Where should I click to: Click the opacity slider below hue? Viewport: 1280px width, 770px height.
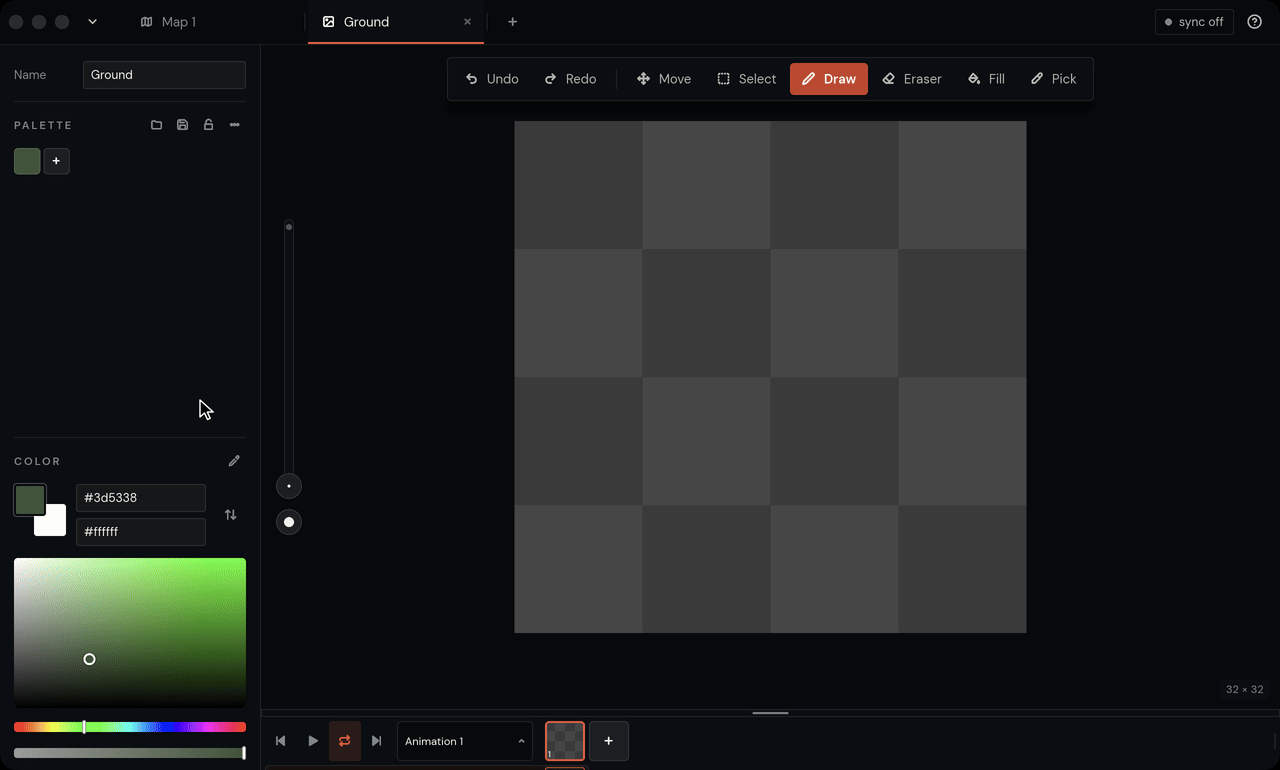(130, 753)
